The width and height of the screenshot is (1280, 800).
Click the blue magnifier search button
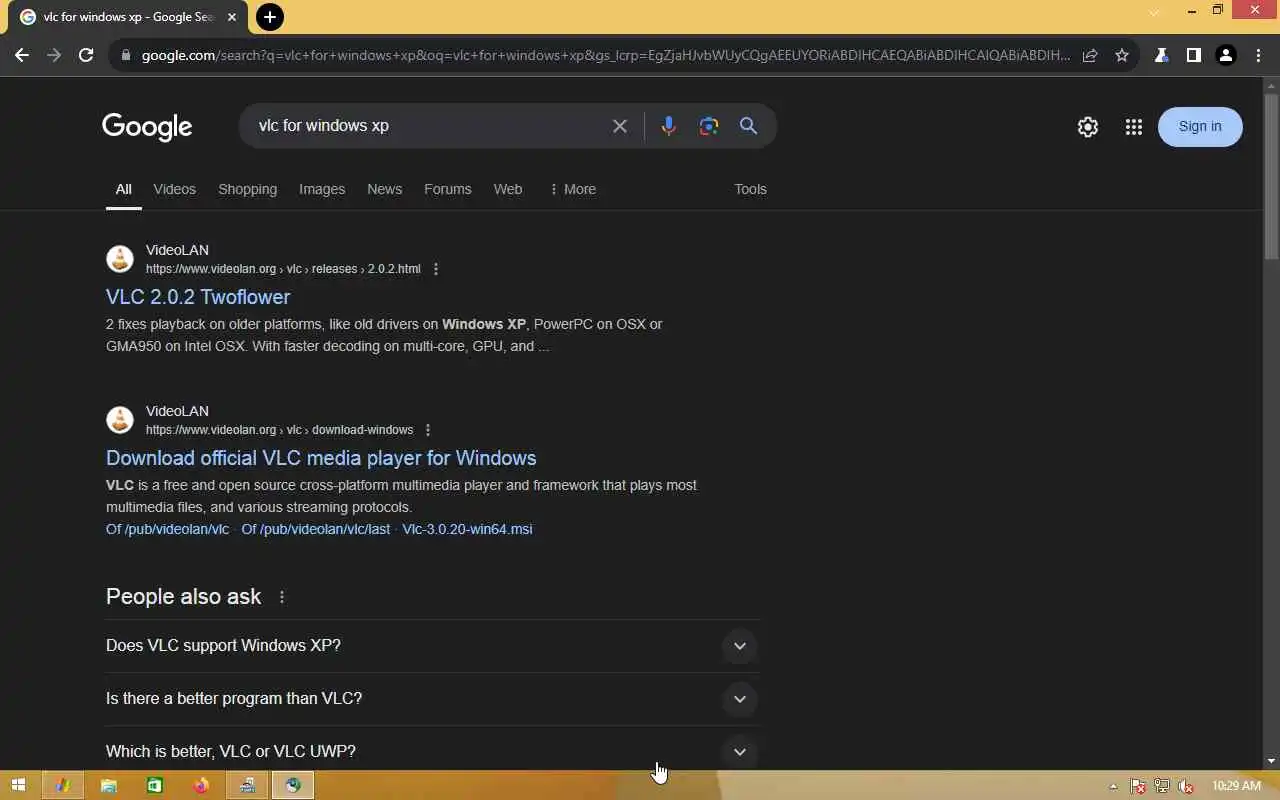[748, 126]
